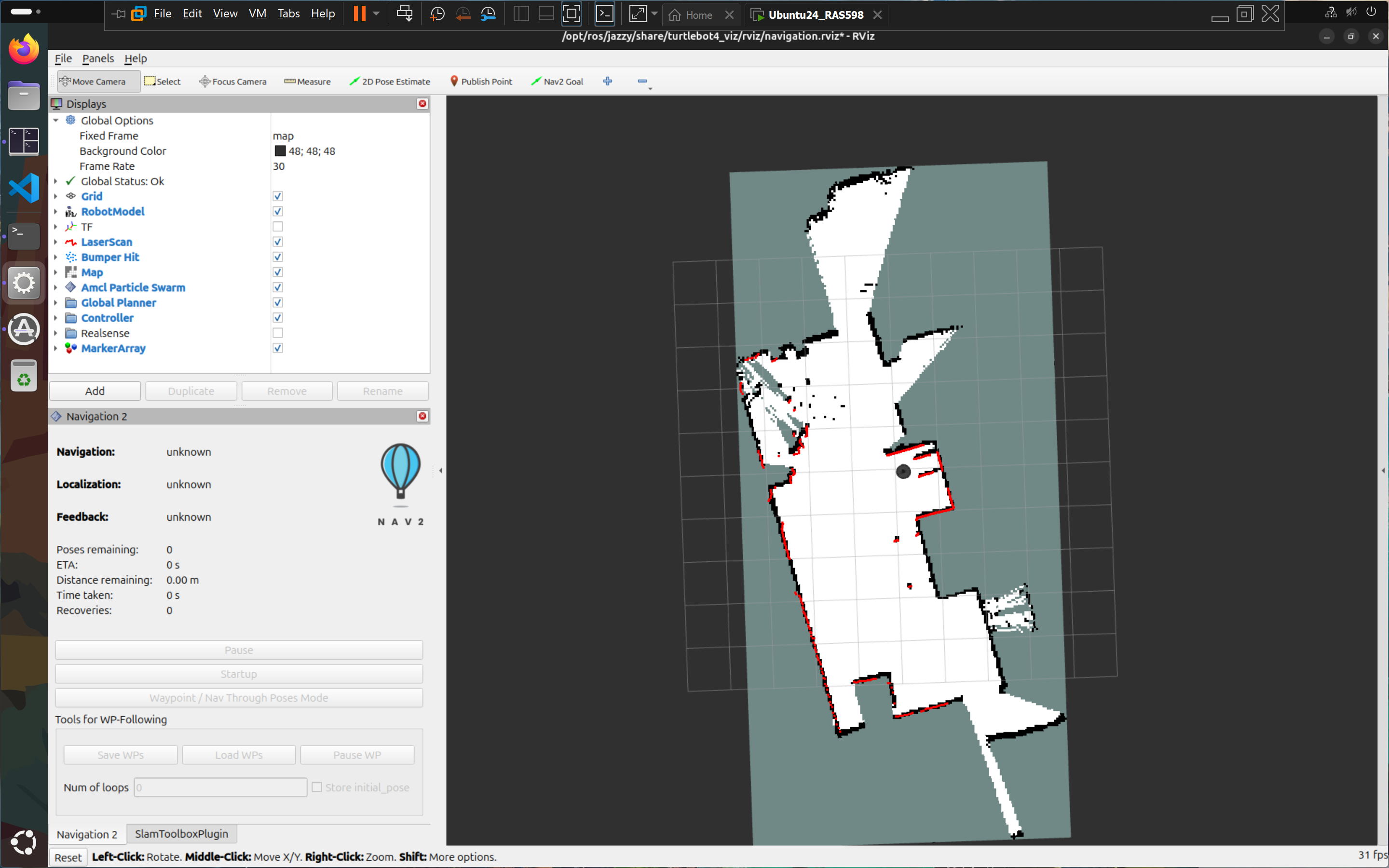Image resolution: width=1389 pixels, height=868 pixels.
Task: Select the Move Camera tool
Action: (x=98, y=81)
